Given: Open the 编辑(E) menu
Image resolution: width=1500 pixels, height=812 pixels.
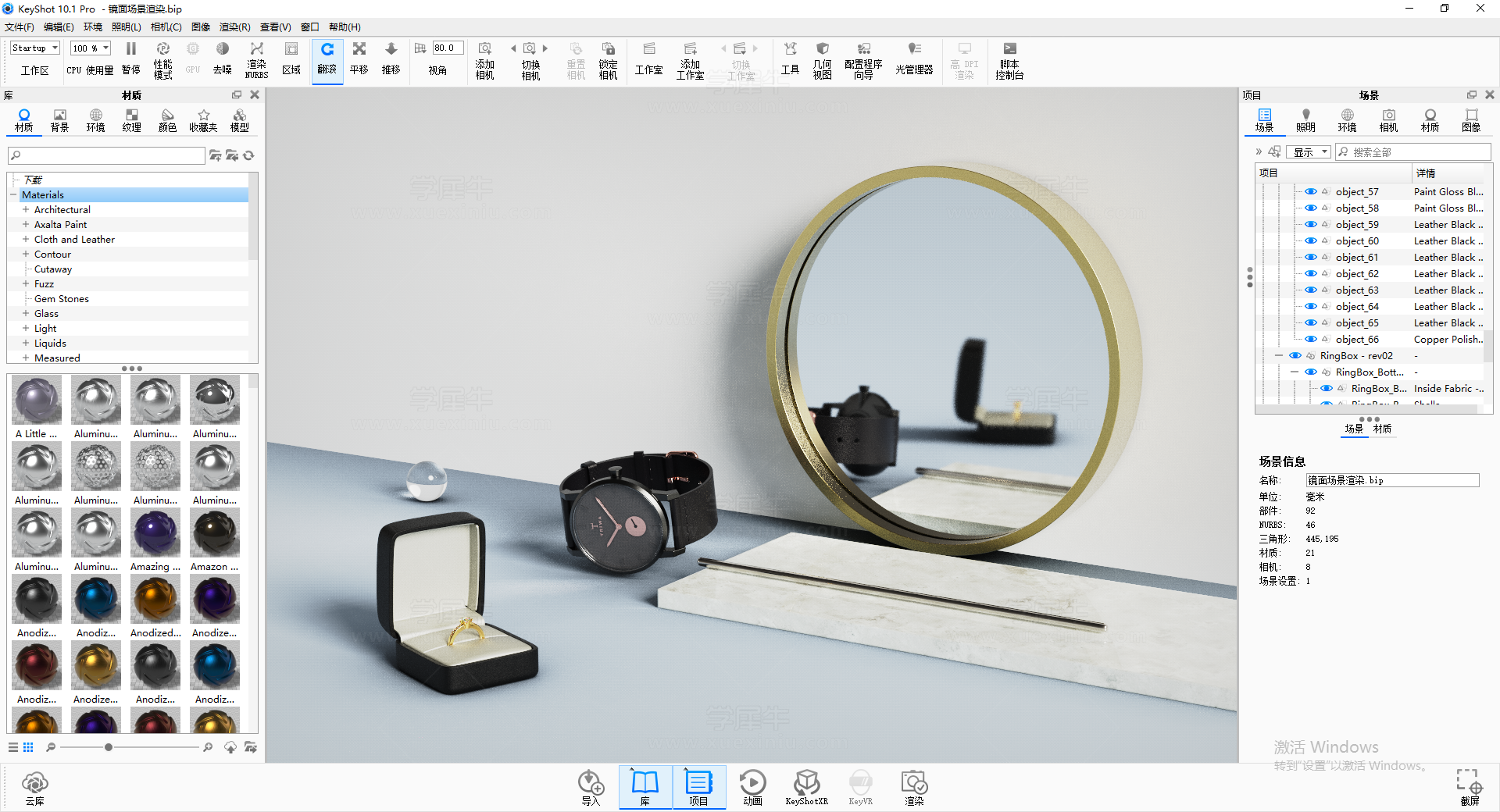Looking at the screenshot, I should (59, 27).
